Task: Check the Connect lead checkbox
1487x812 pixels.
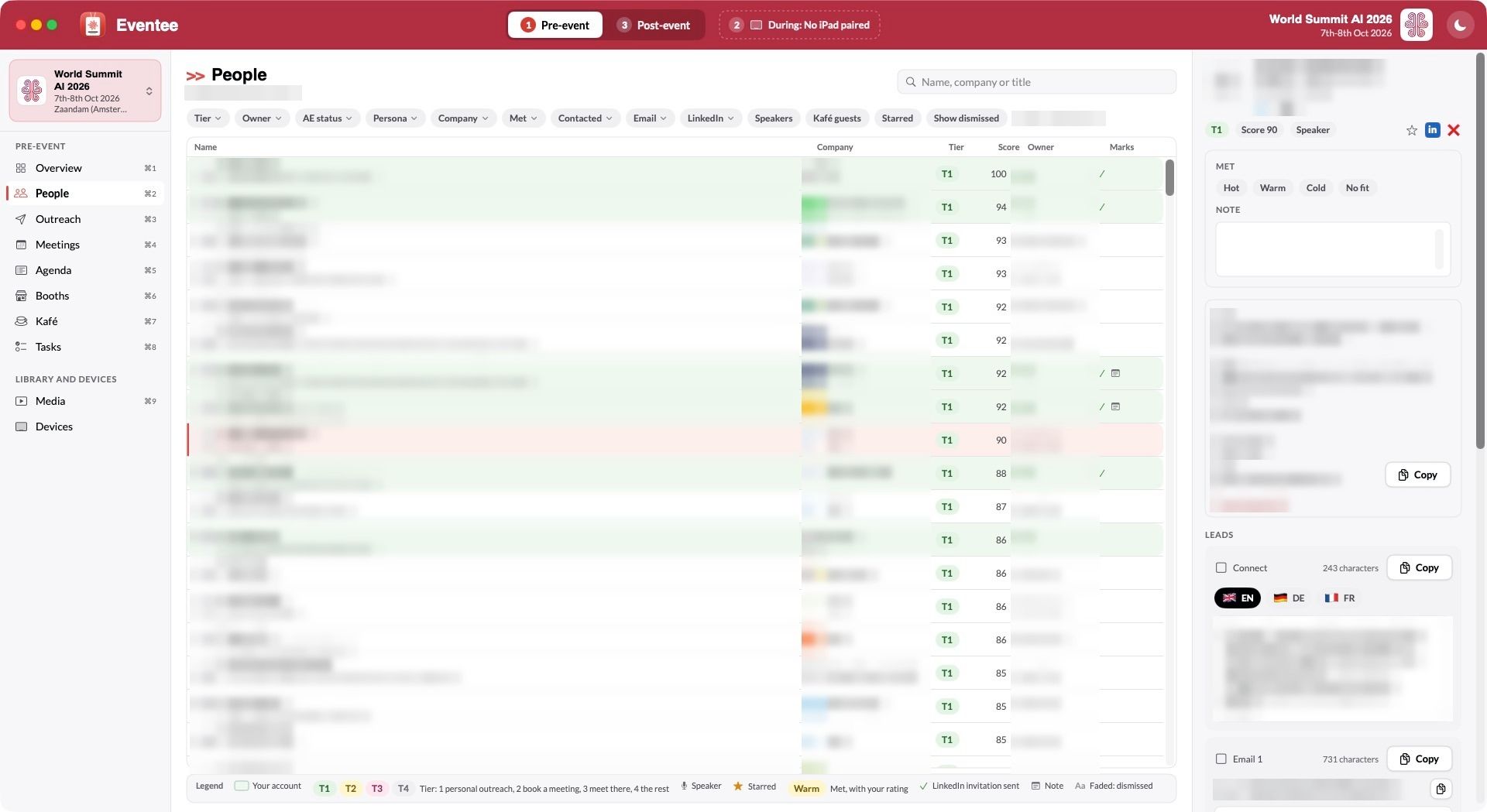Action: (x=1221, y=567)
